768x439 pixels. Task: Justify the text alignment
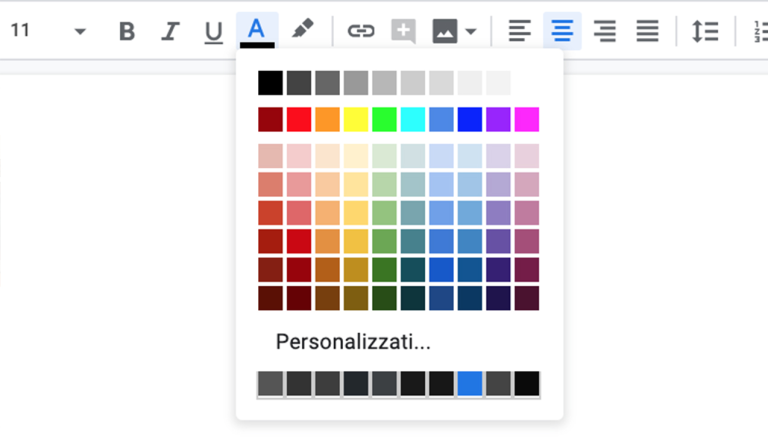pyautogui.click(x=648, y=31)
